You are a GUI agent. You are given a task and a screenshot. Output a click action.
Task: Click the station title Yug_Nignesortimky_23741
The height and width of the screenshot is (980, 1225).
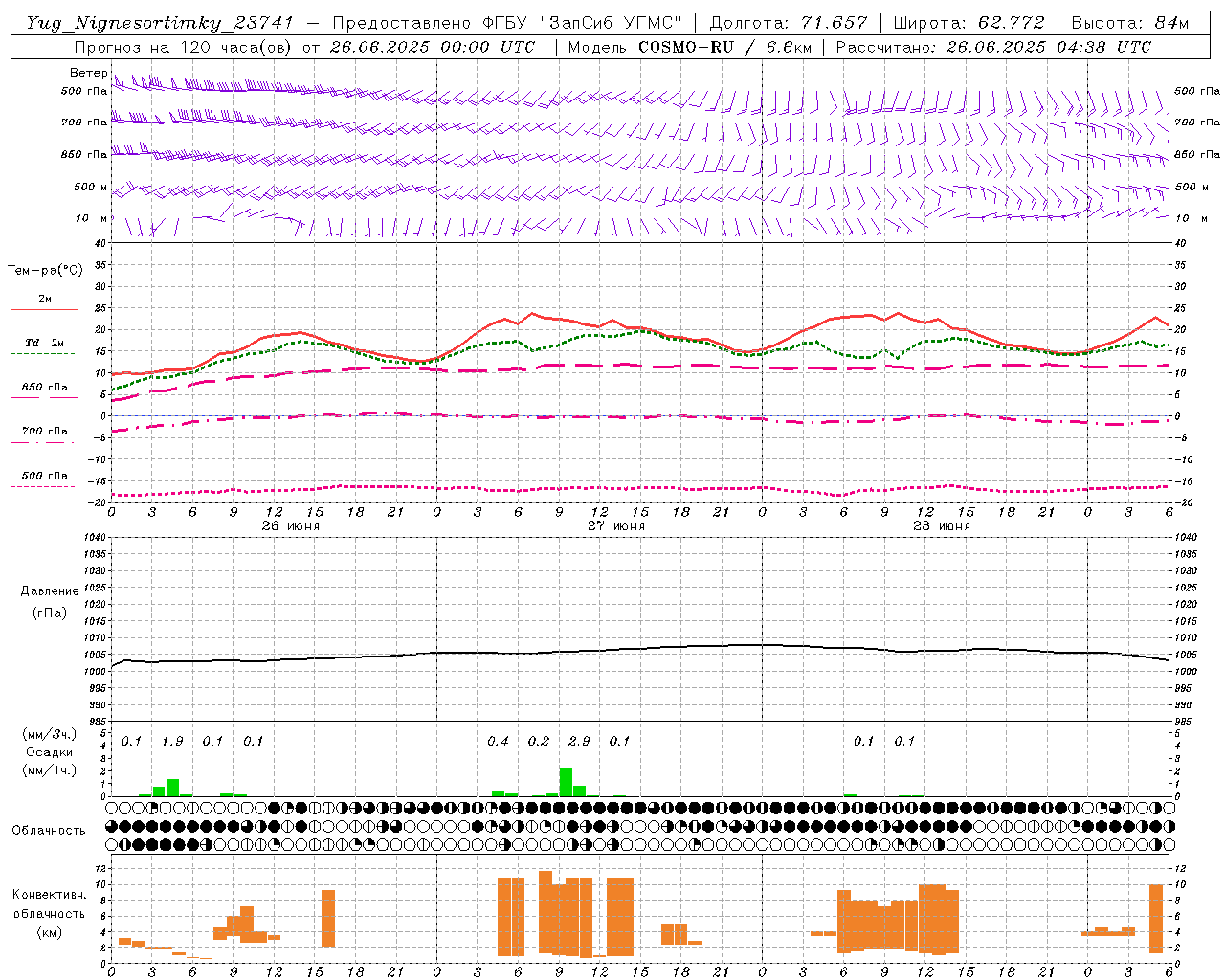pos(160,23)
